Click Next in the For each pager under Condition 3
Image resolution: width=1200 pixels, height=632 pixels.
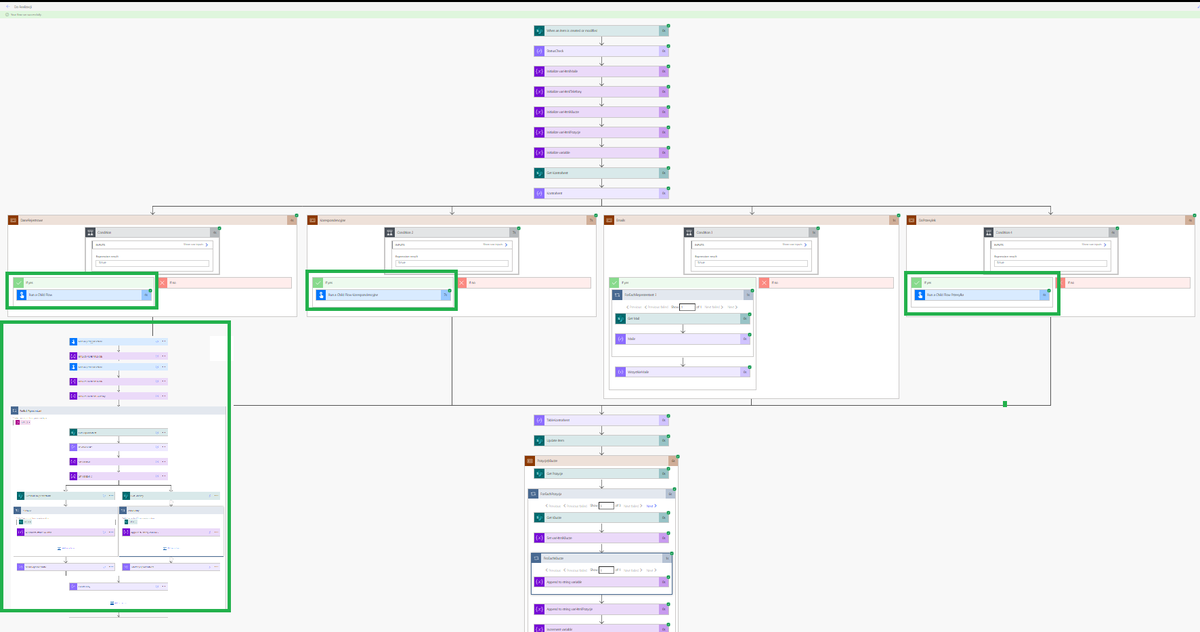[733, 306]
